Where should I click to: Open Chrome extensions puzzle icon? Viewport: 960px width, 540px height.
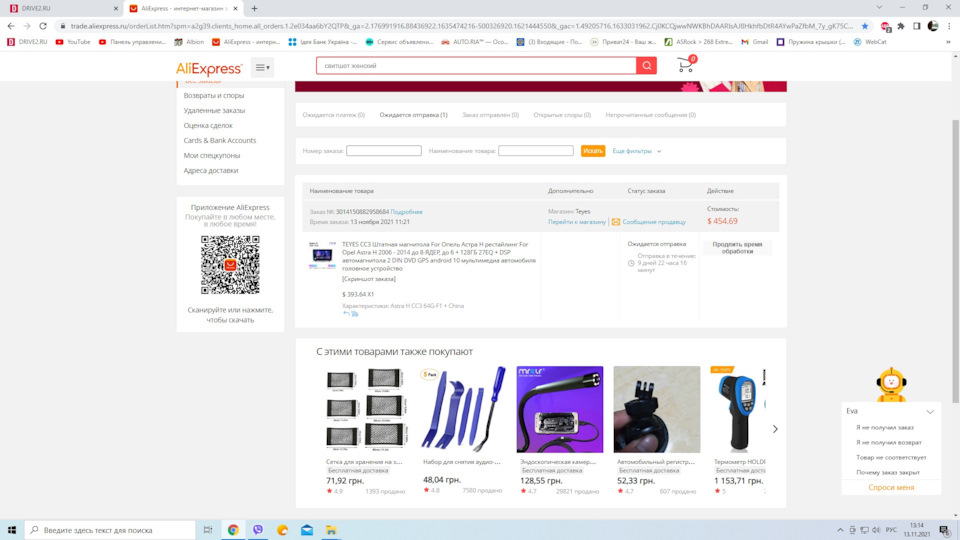[901, 26]
